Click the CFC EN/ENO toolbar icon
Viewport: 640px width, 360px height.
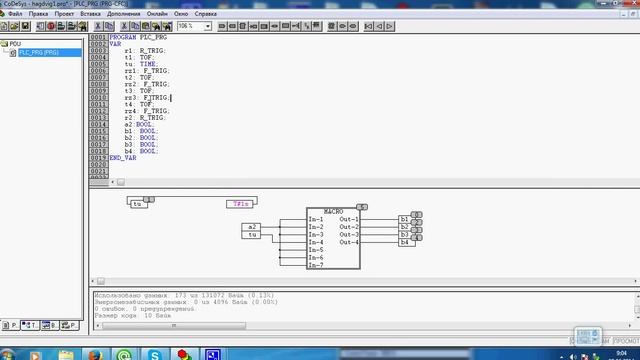pos(317,26)
